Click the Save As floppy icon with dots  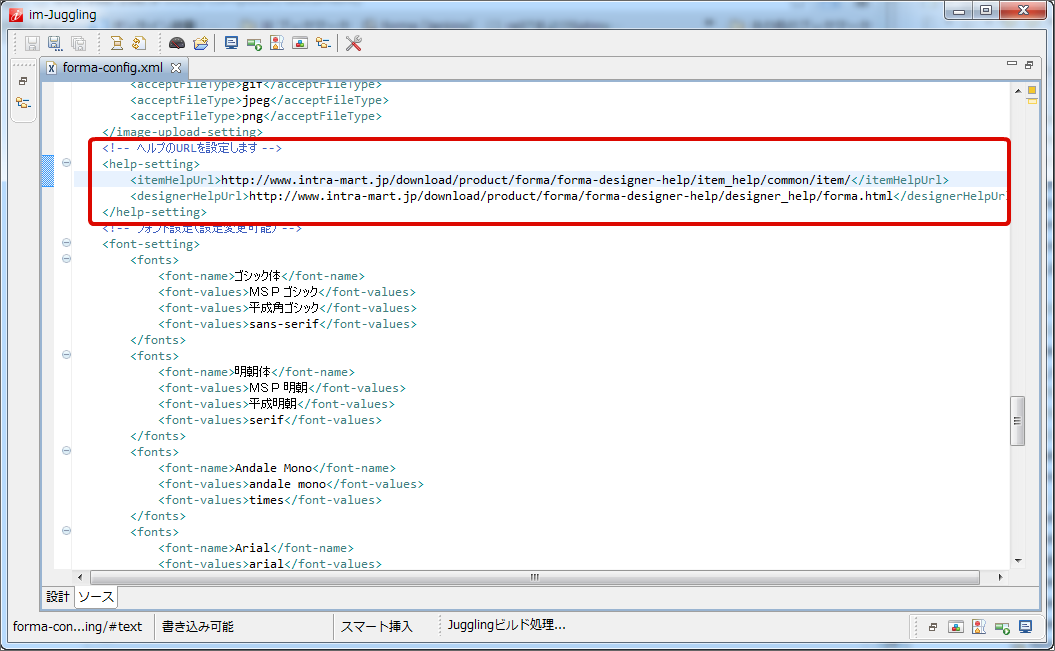tap(54, 44)
